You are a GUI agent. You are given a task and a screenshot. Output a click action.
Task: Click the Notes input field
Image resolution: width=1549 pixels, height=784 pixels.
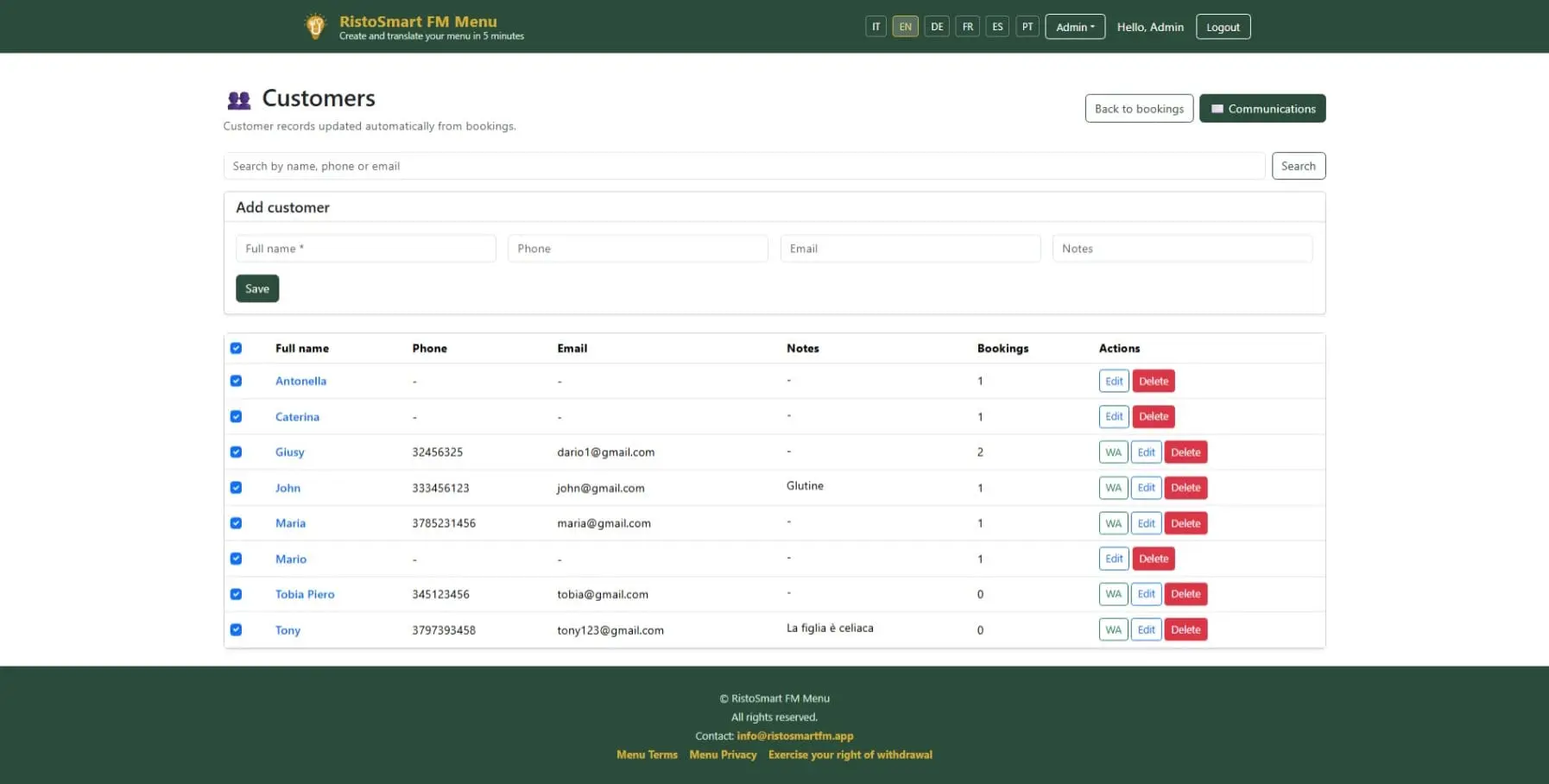(x=1182, y=249)
